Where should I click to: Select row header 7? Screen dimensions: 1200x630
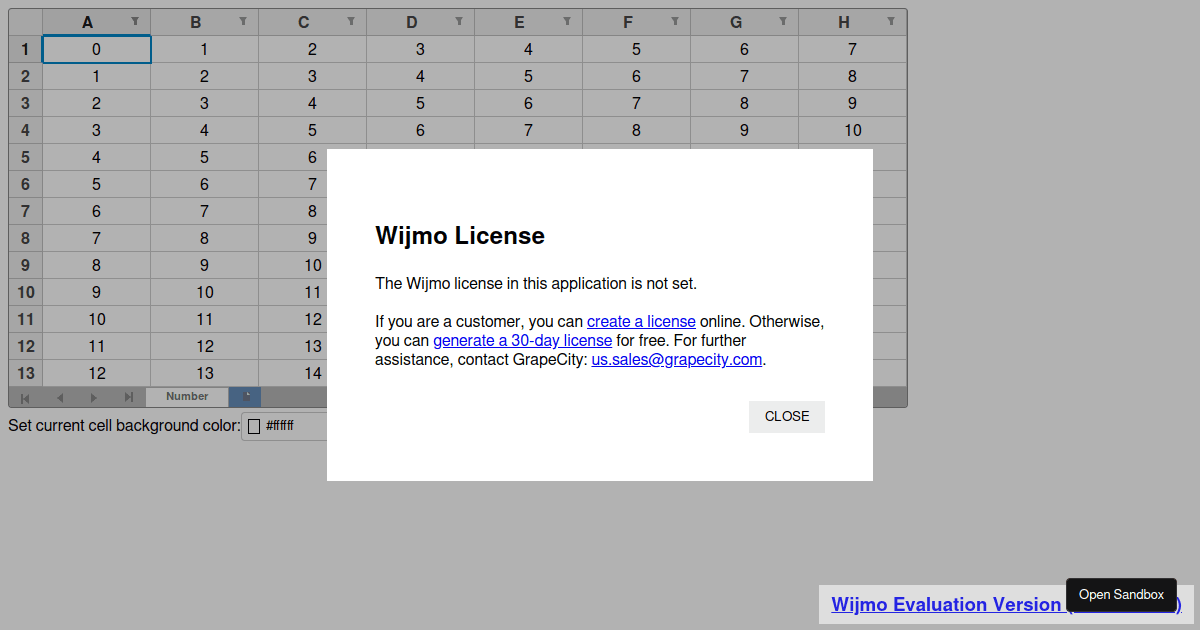[x=25, y=211]
